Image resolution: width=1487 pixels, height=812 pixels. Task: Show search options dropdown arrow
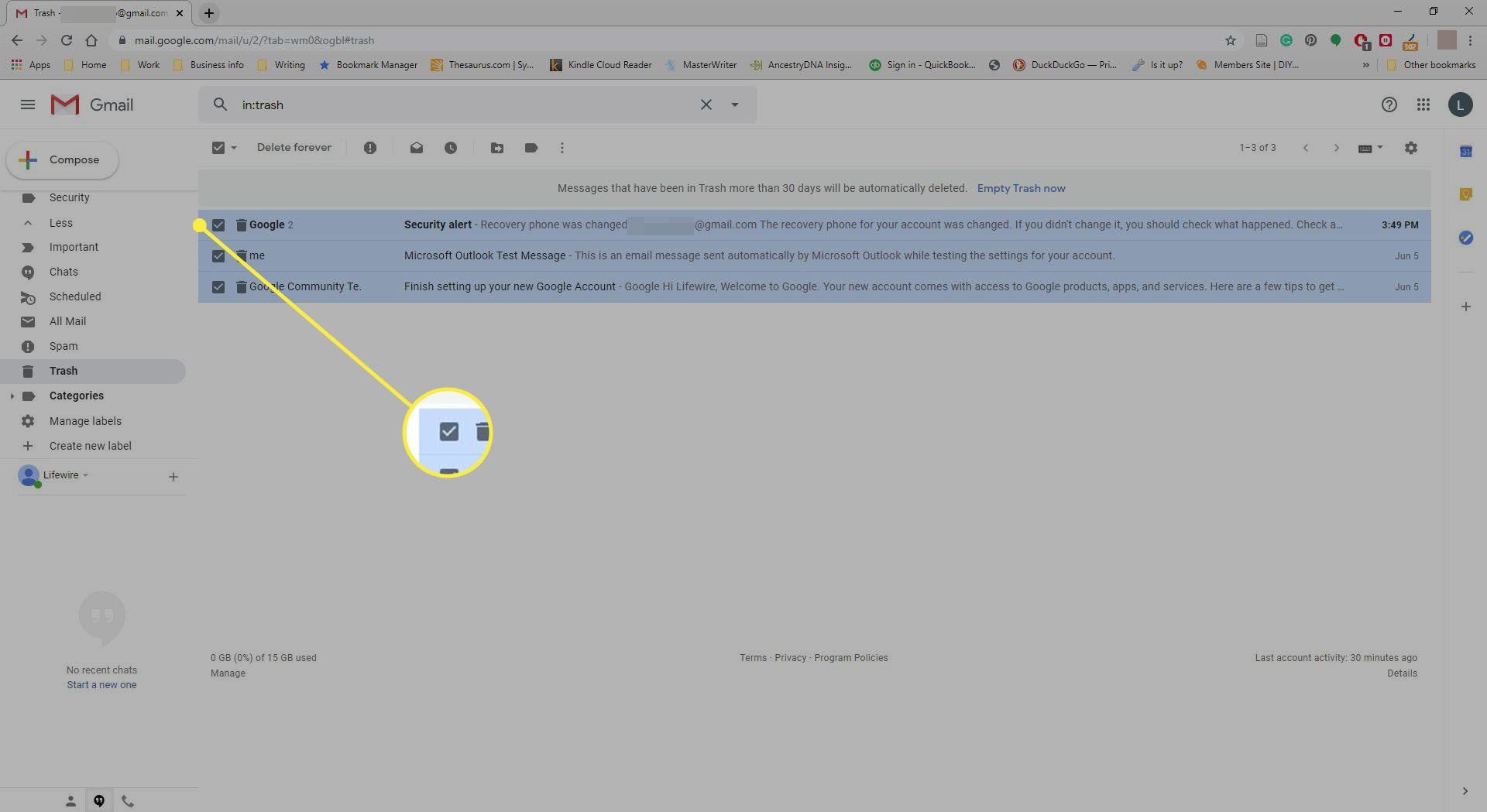(x=735, y=104)
